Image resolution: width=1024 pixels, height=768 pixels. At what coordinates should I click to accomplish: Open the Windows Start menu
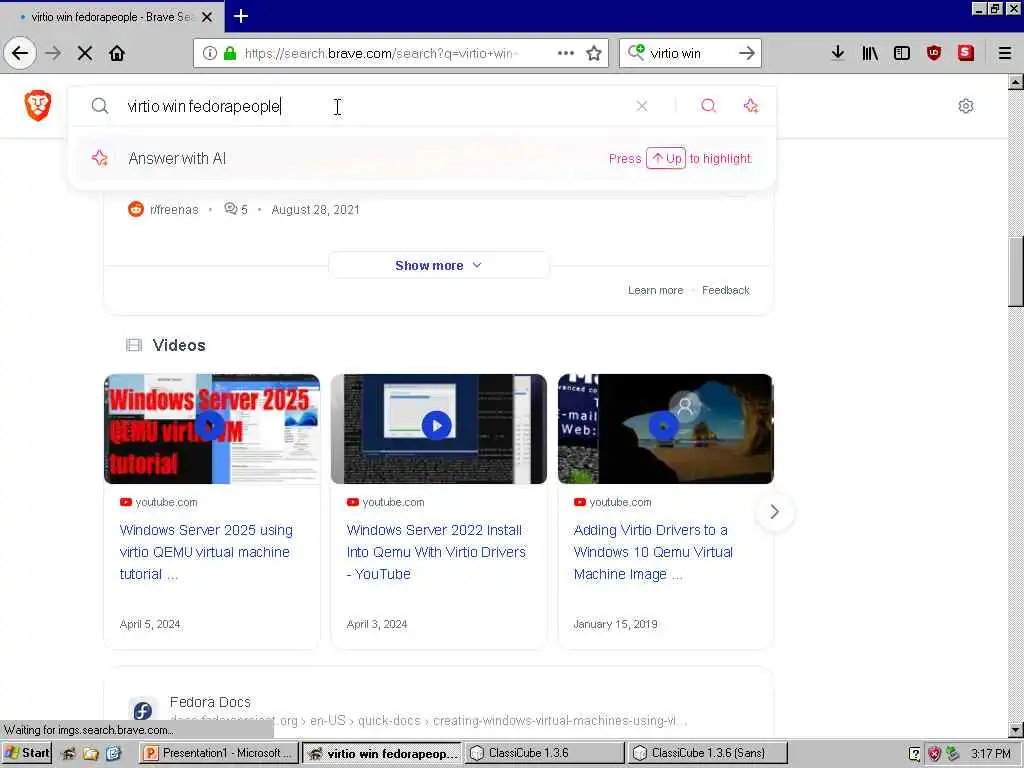tap(27, 753)
